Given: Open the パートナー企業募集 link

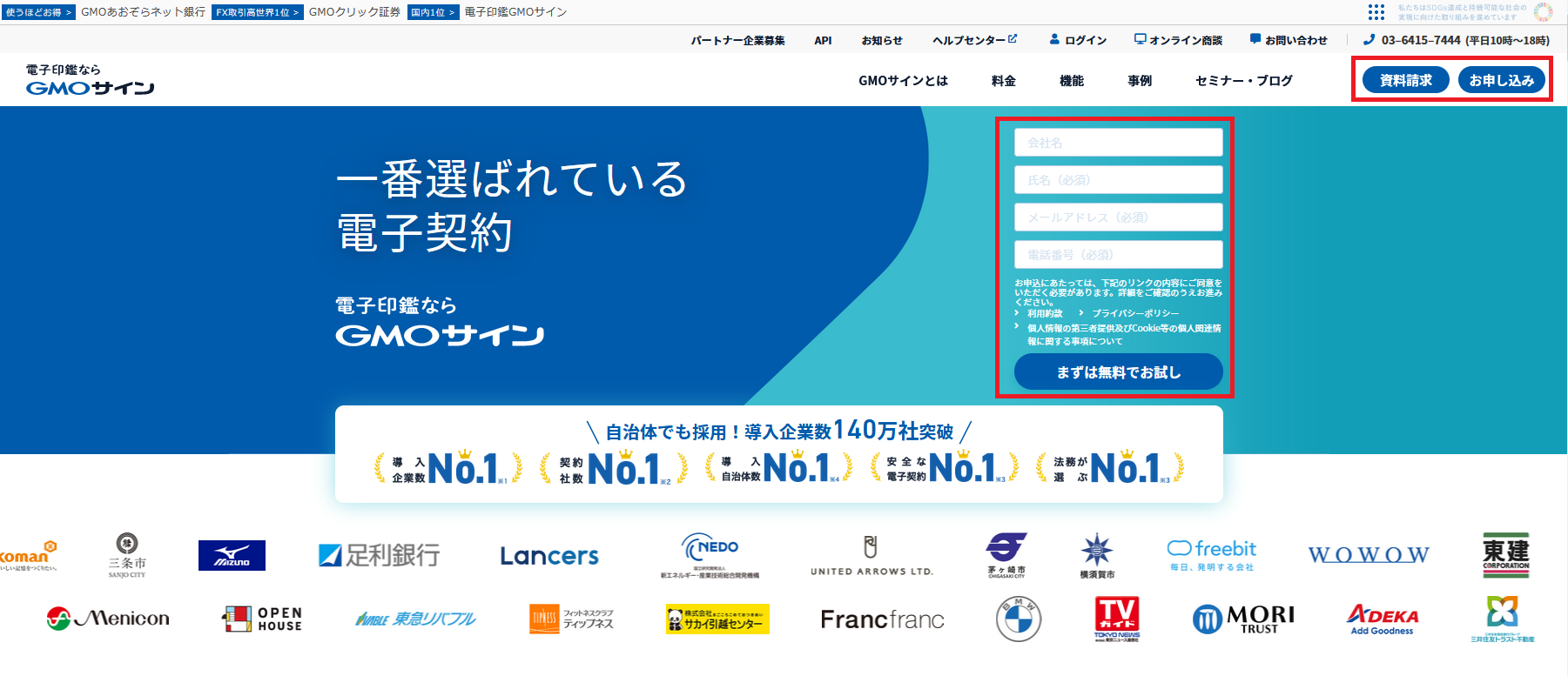Looking at the screenshot, I should coord(738,40).
